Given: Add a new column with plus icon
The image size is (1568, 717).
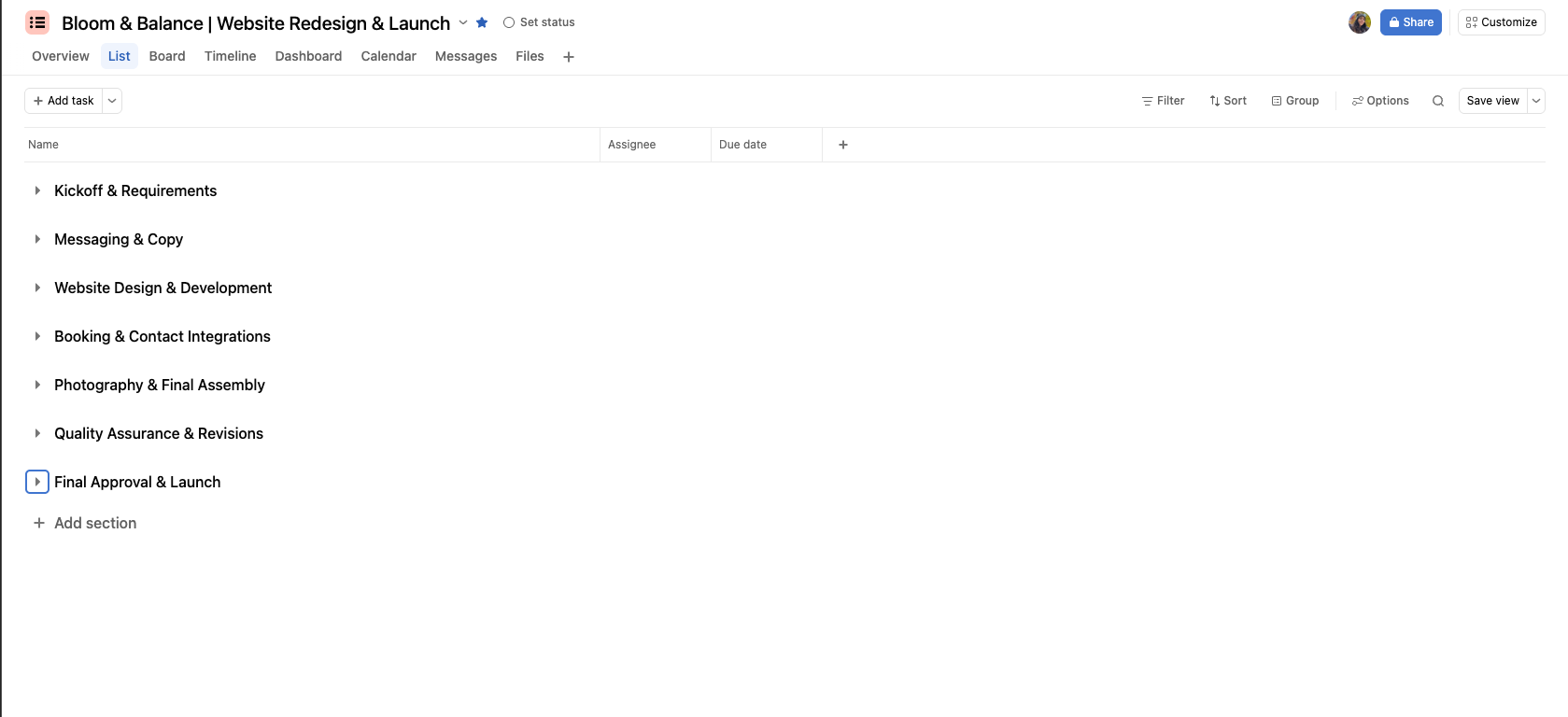Looking at the screenshot, I should [843, 145].
